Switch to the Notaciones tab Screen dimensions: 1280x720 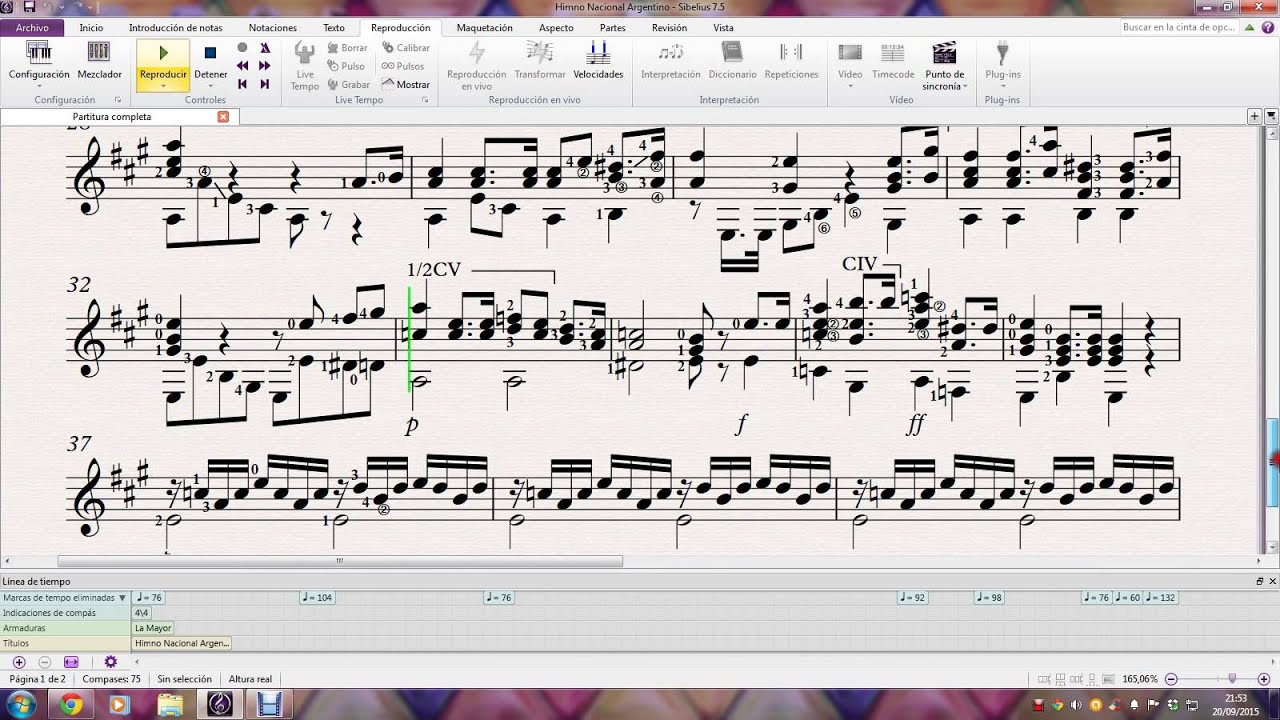[272, 28]
